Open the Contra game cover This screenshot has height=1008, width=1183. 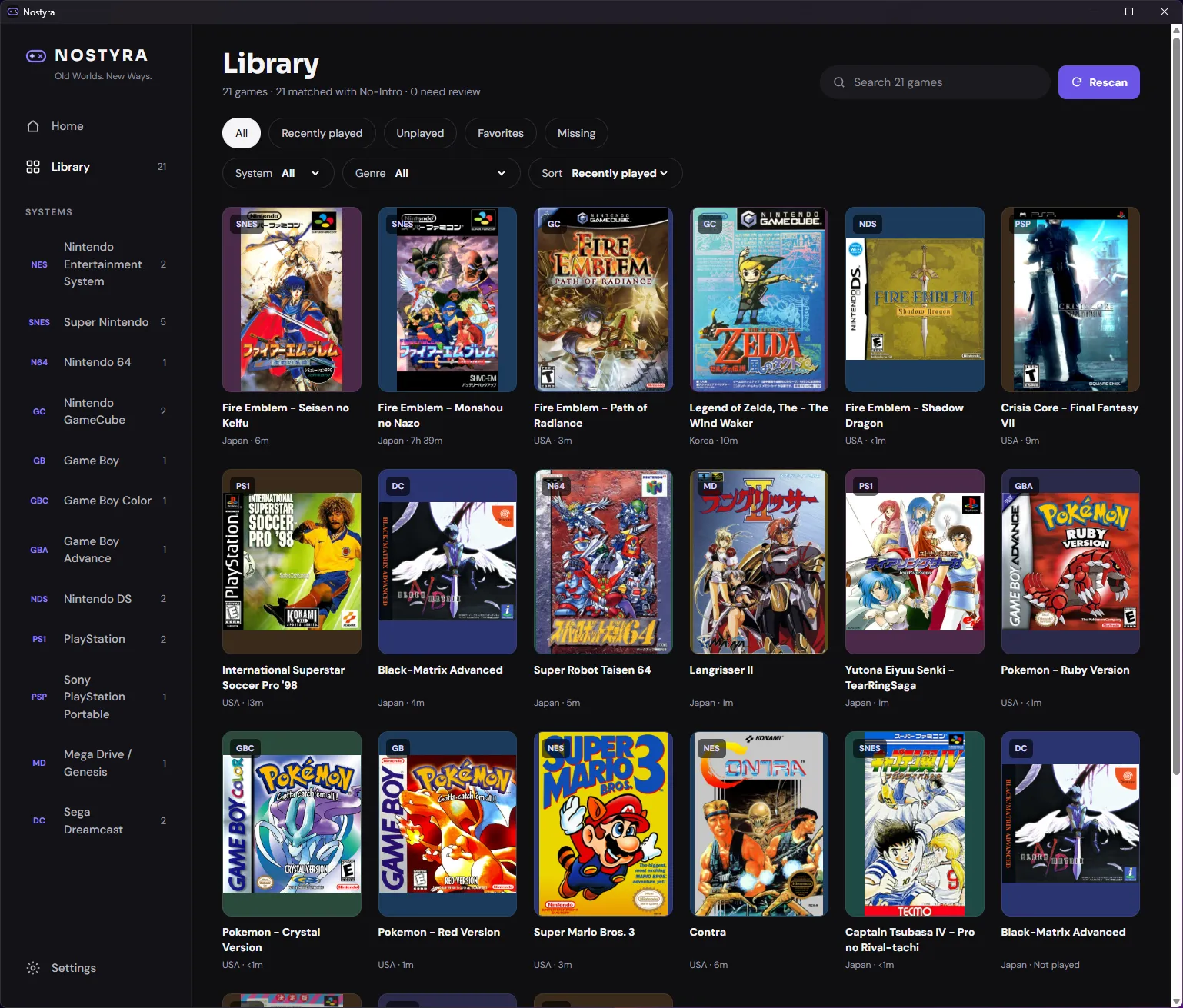pos(759,823)
